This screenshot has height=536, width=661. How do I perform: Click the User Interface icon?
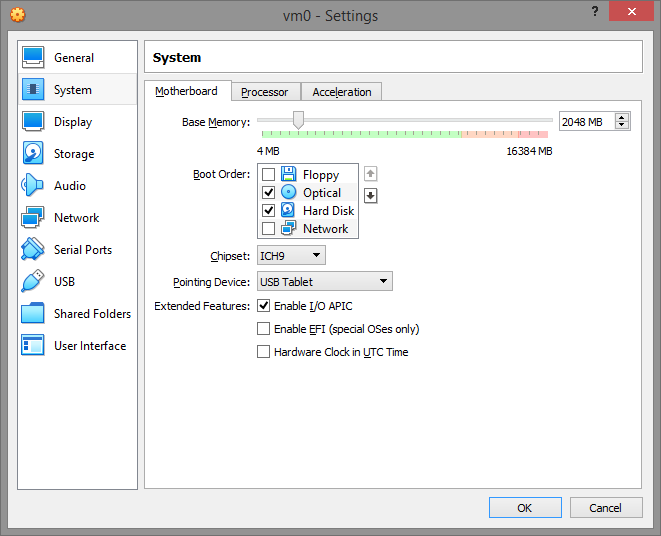tap(33, 346)
